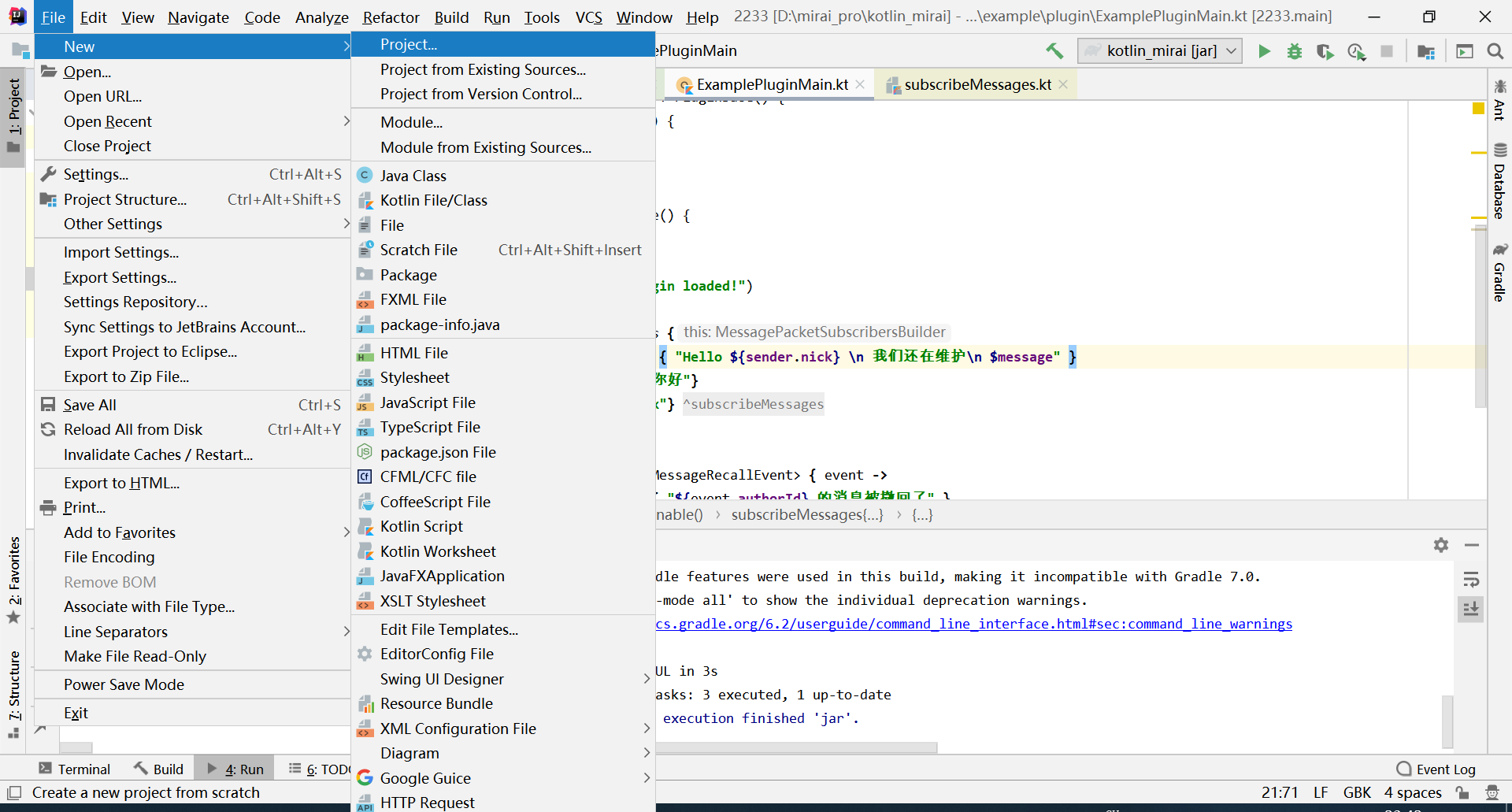Click the Build project hammer icon

coord(1054,51)
